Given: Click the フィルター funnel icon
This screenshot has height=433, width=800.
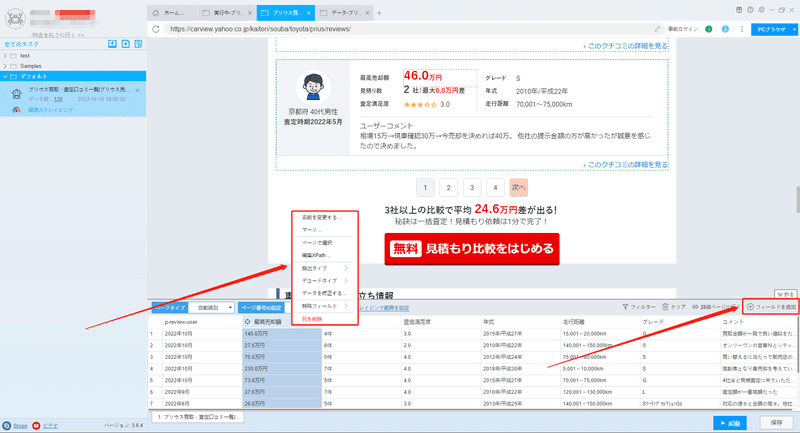Looking at the screenshot, I should [x=625, y=307].
